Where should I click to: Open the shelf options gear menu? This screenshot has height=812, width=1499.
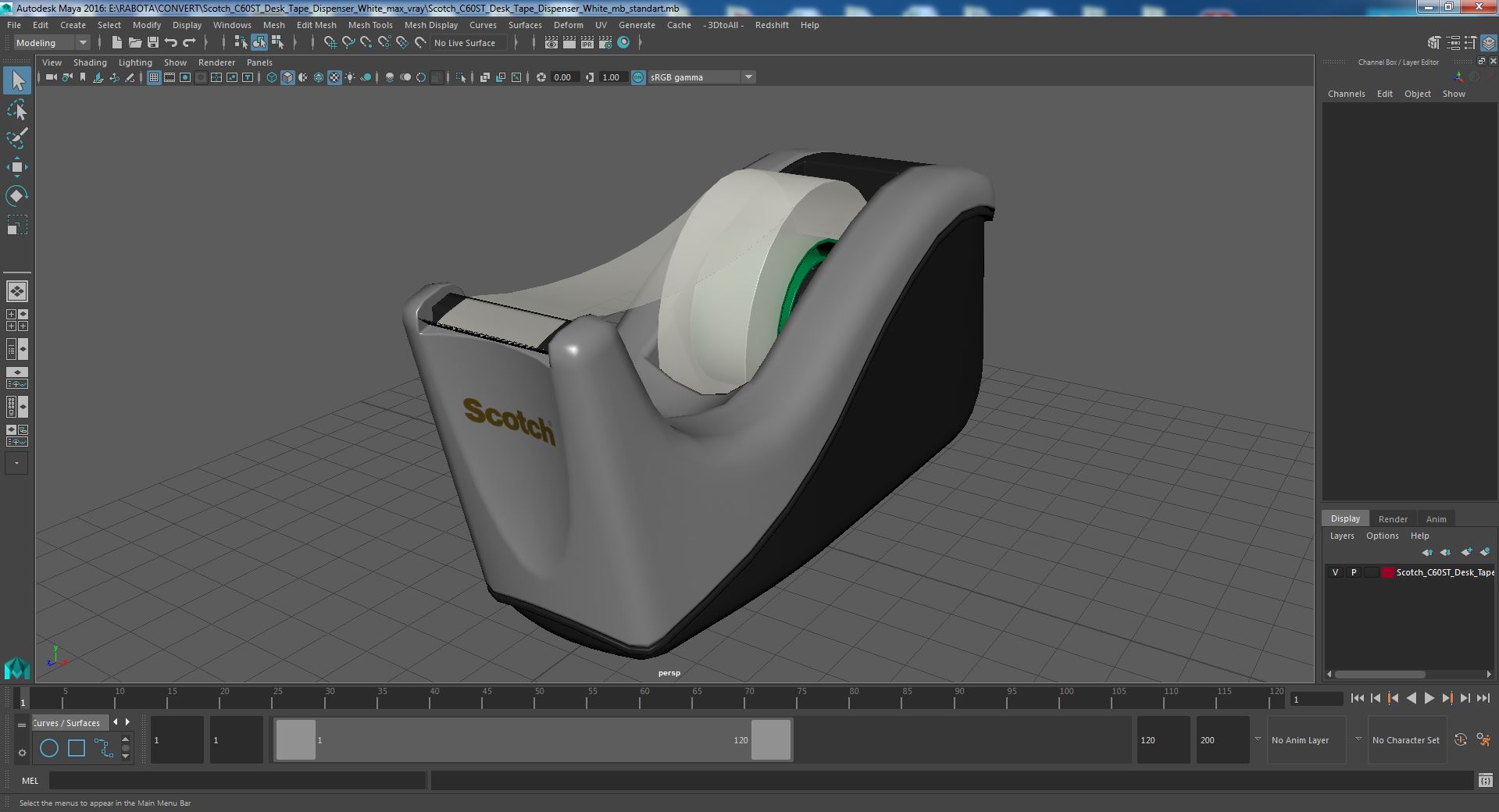coord(22,753)
